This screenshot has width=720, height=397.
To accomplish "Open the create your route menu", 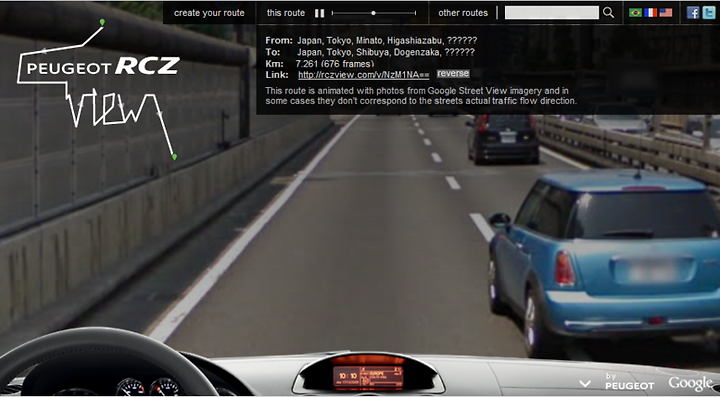I will (209, 13).
